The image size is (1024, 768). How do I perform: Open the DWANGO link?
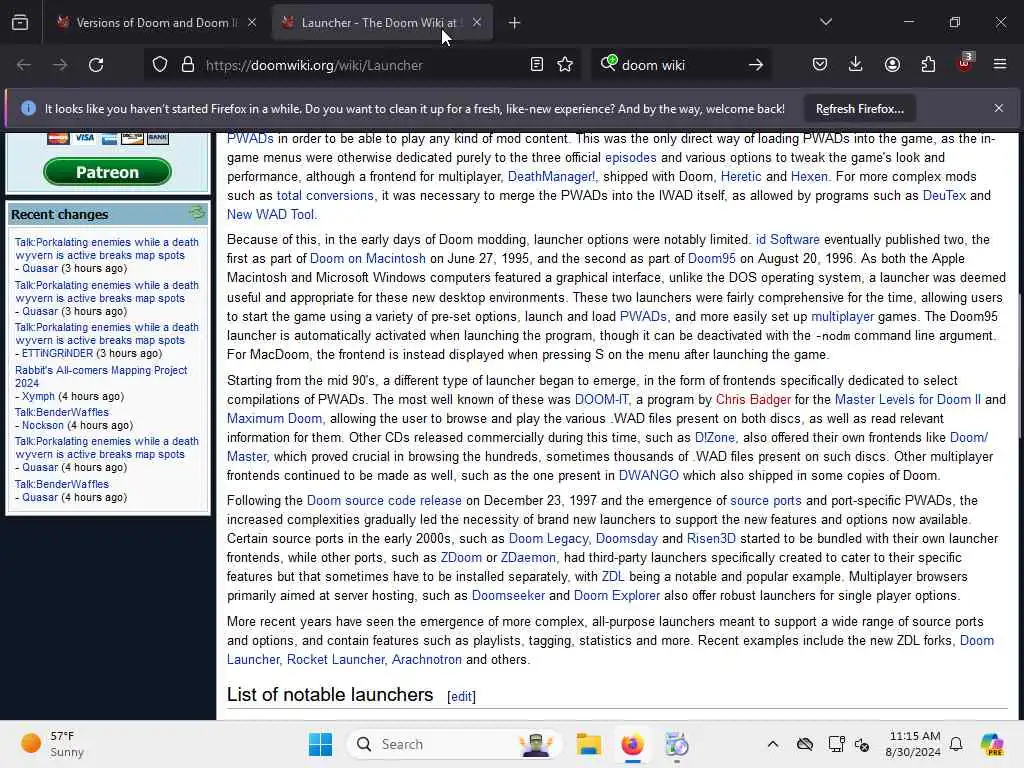click(x=648, y=475)
